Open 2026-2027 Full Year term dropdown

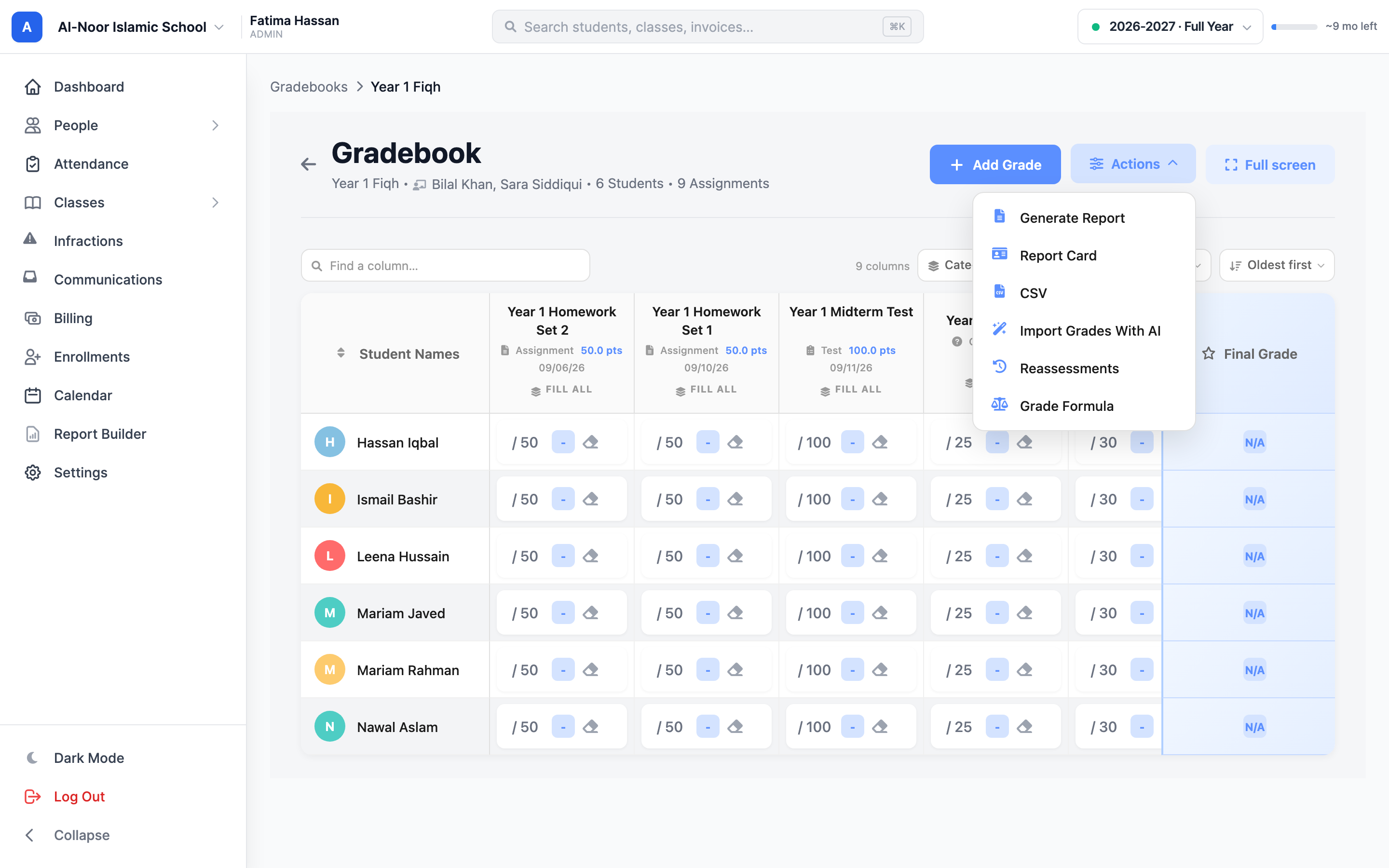pyautogui.click(x=1170, y=27)
